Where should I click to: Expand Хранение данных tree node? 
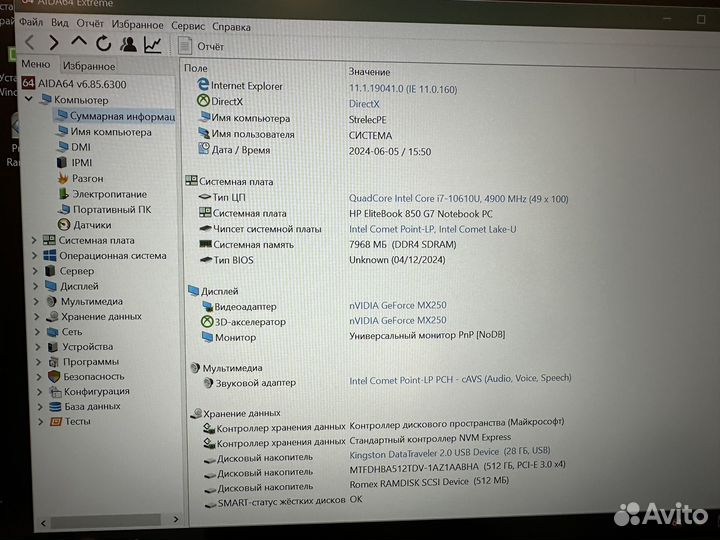(x=37, y=316)
